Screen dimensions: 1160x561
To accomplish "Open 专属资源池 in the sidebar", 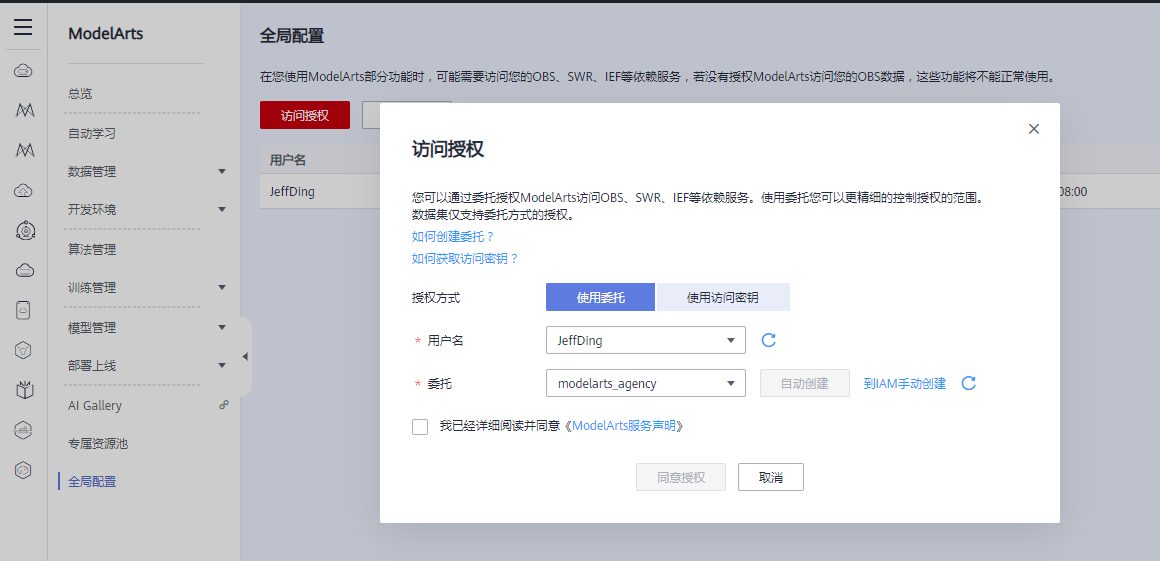I will point(98,444).
